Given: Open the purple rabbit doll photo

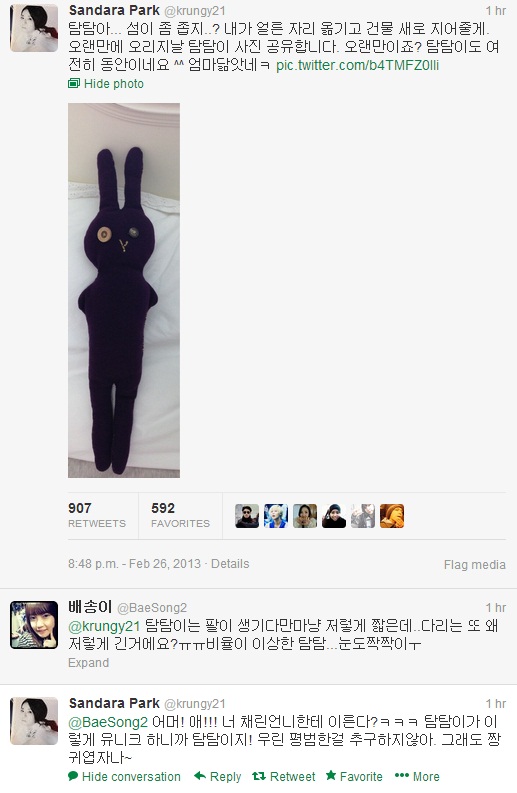Looking at the screenshot, I should (x=124, y=290).
